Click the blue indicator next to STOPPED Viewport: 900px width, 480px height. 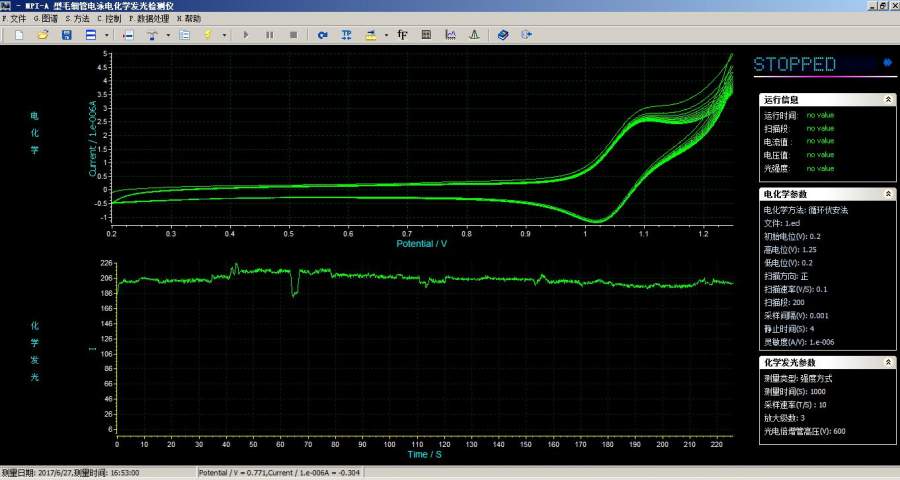887,64
